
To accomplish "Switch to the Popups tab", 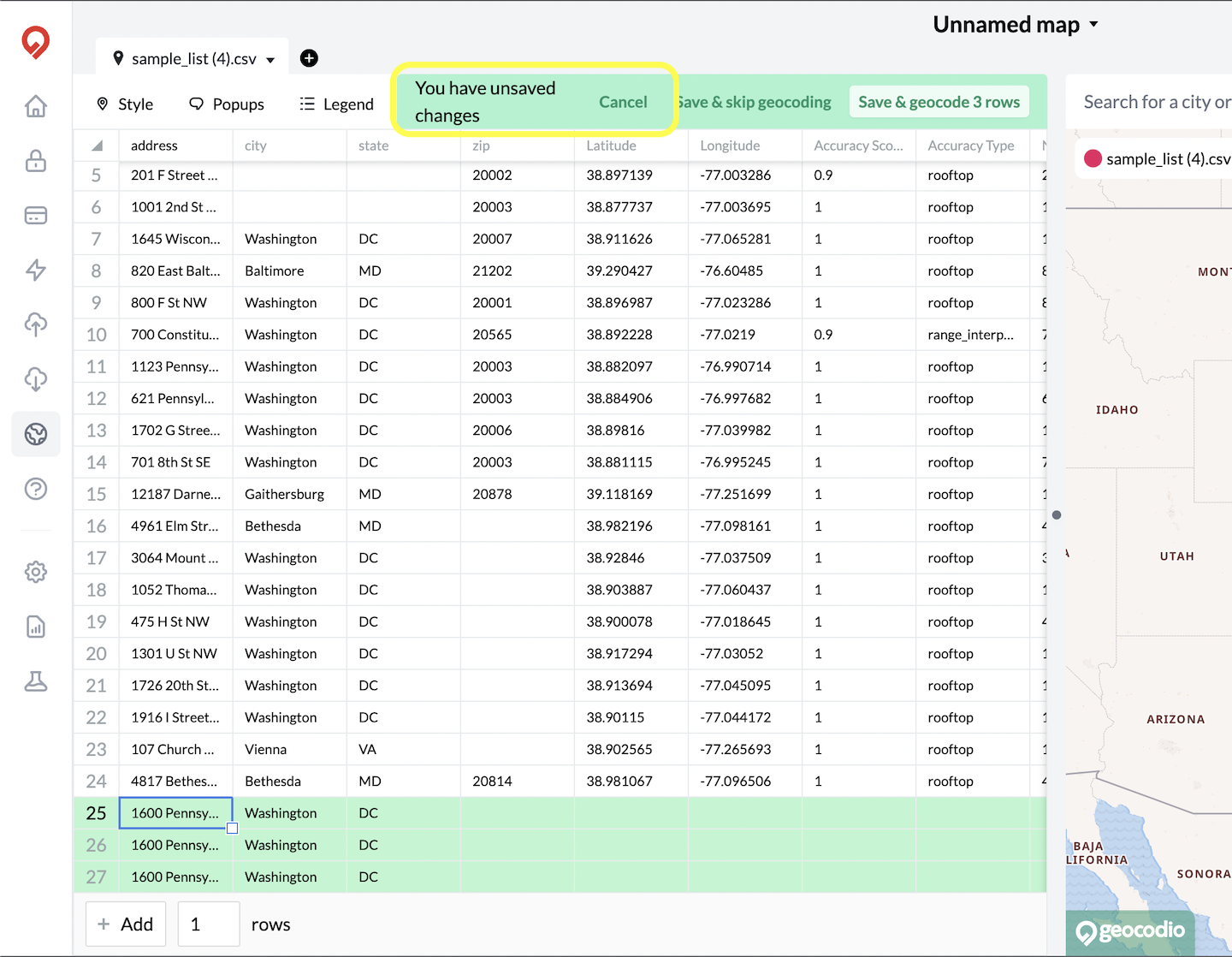I will click(x=227, y=104).
